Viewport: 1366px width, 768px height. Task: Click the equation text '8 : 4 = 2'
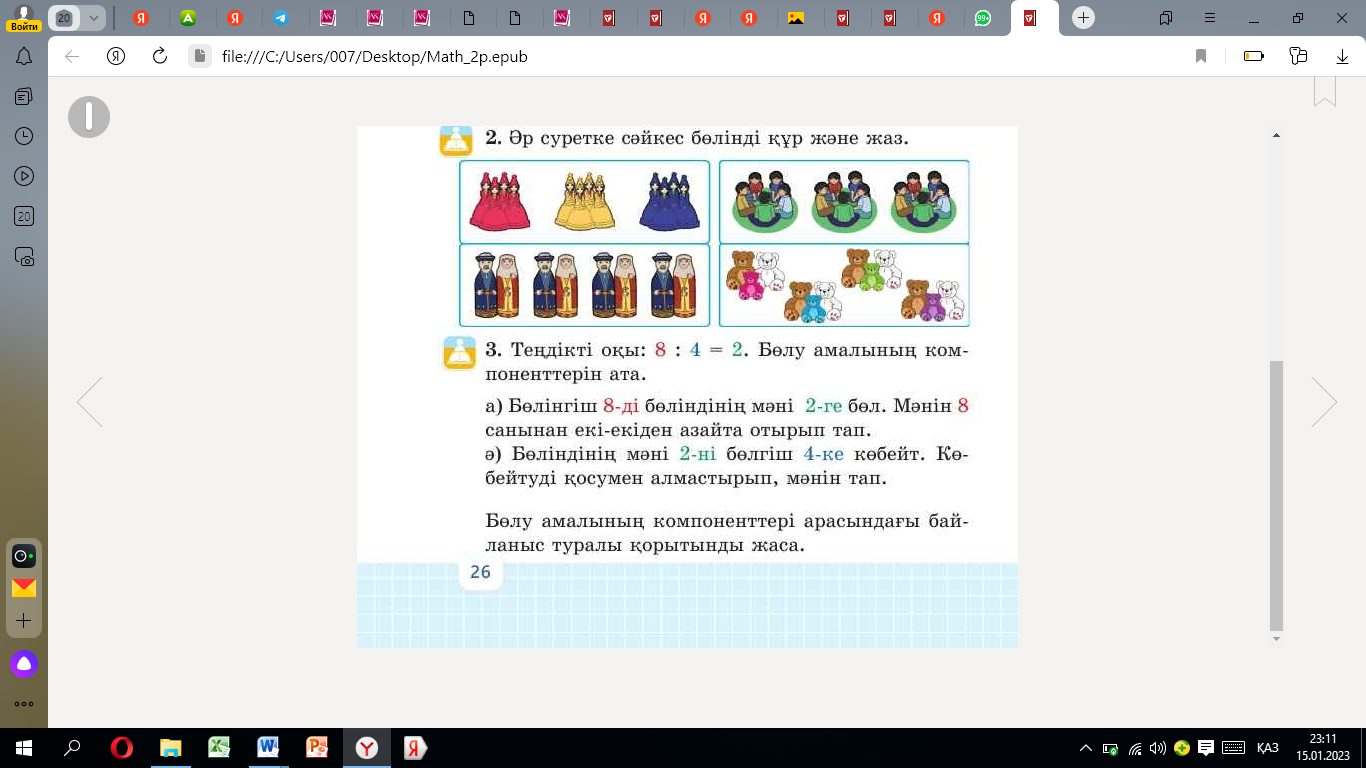[700, 351]
